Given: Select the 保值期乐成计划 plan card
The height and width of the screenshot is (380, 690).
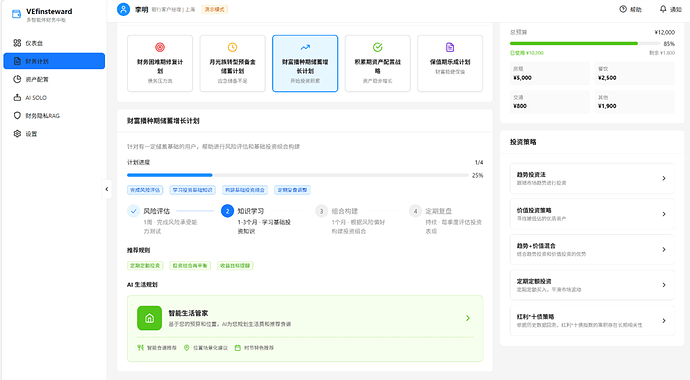Looking at the screenshot, I should point(450,63).
